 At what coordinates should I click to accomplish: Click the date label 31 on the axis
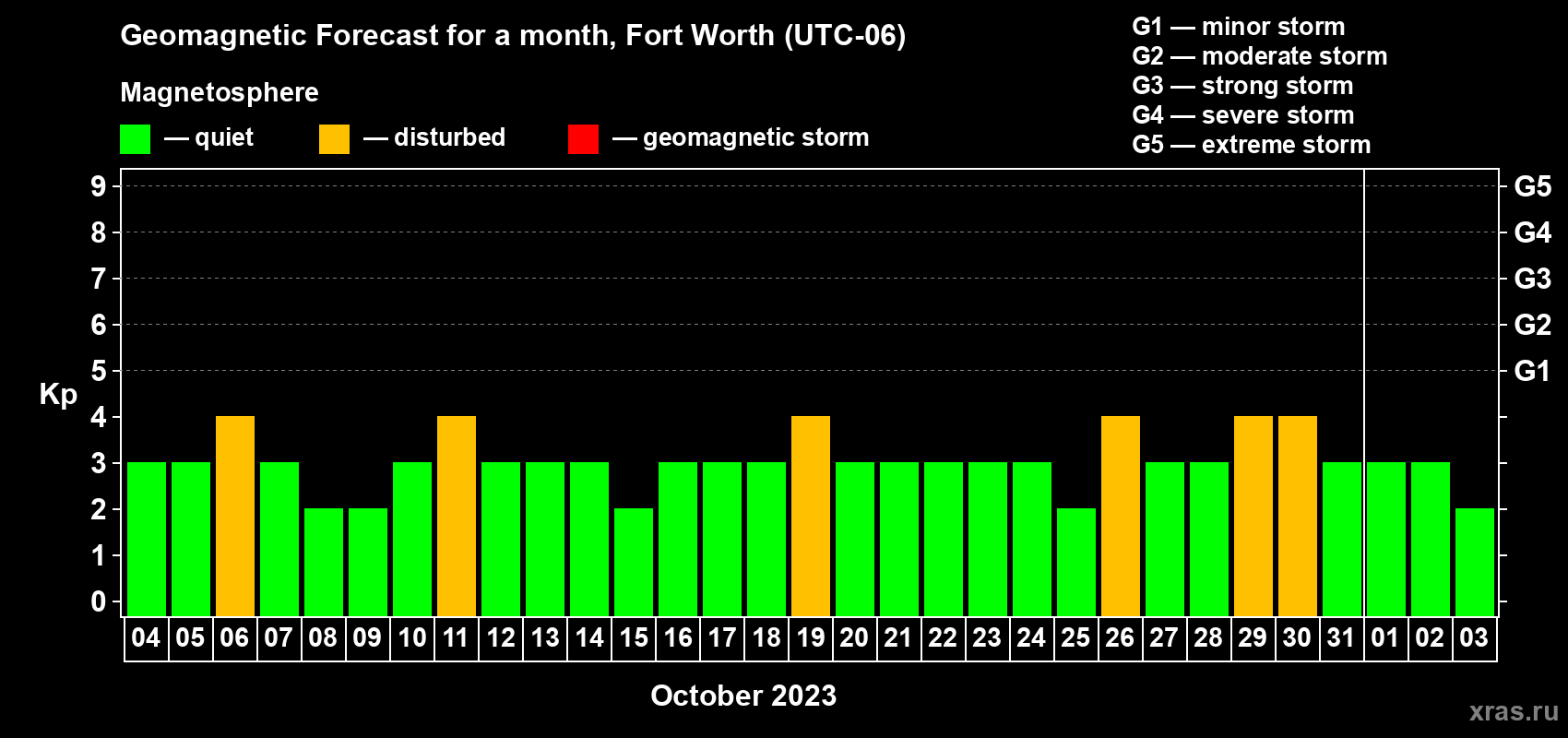(x=1341, y=637)
